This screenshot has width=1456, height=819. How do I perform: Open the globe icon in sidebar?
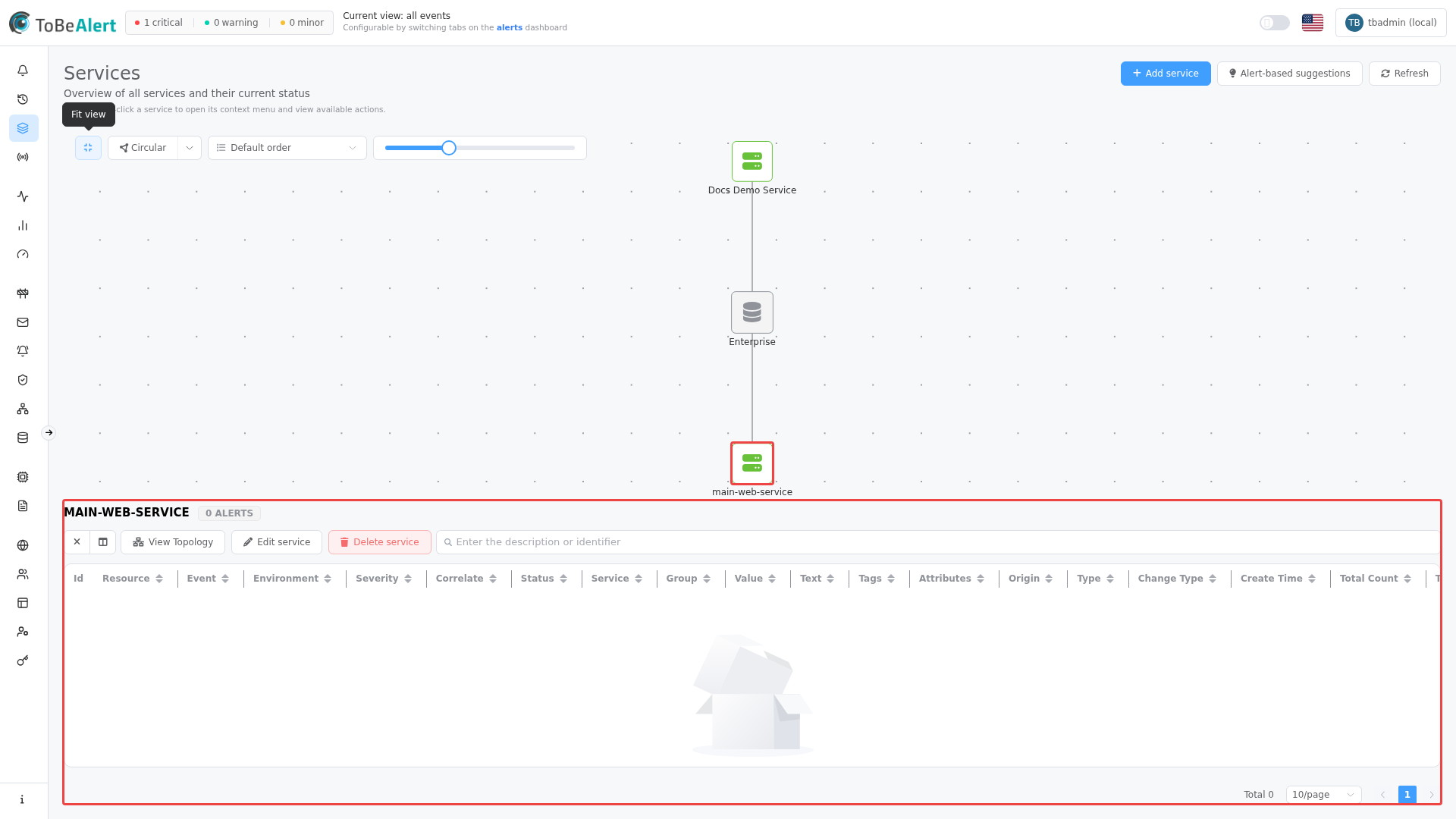[23, 545]
